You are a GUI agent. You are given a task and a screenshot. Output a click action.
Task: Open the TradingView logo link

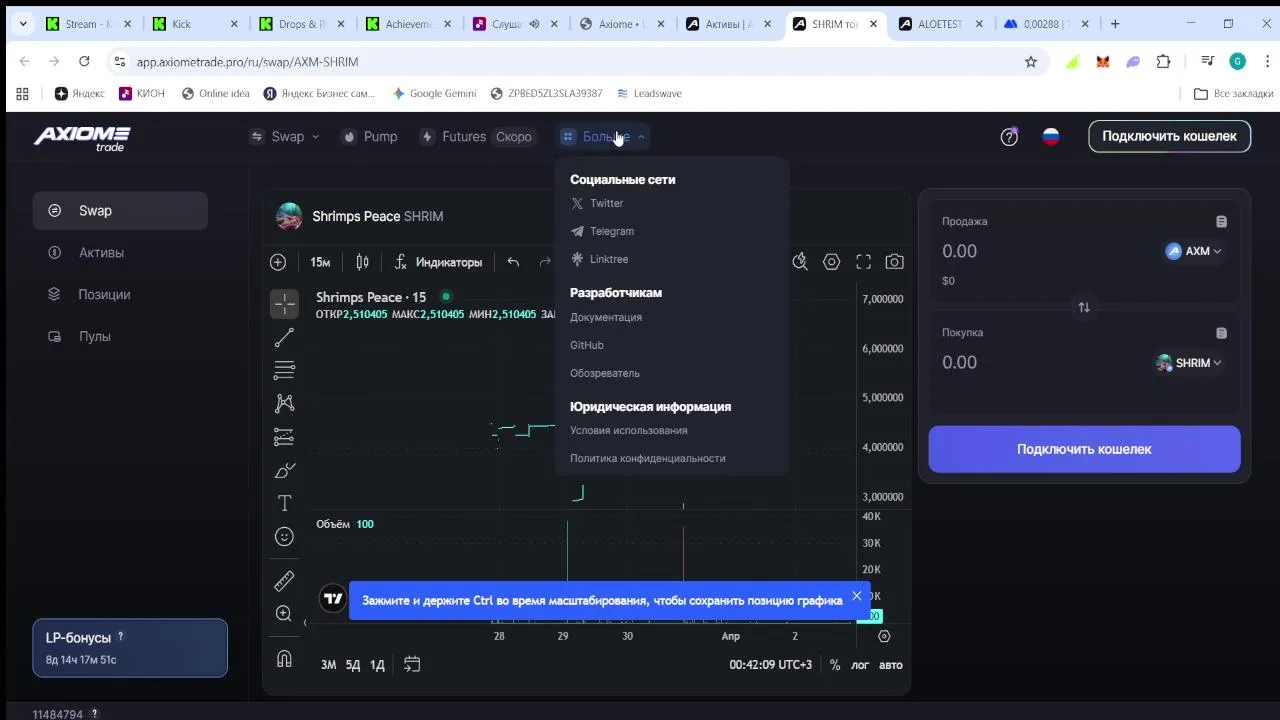(x=333, y=599)
